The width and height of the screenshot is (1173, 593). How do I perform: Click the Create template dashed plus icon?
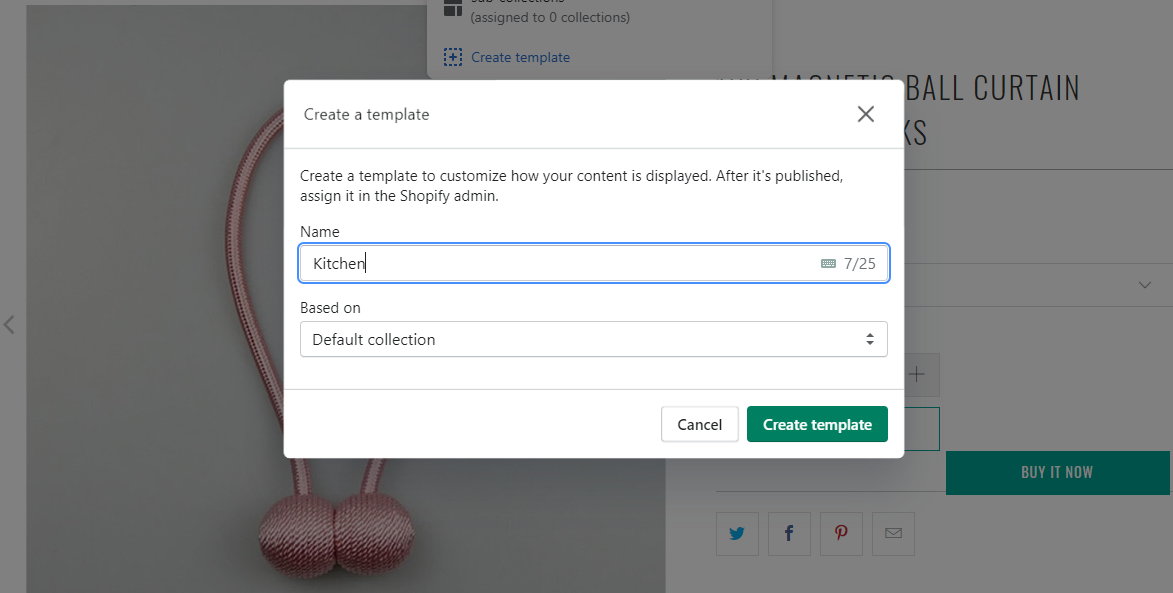point(453,57)
